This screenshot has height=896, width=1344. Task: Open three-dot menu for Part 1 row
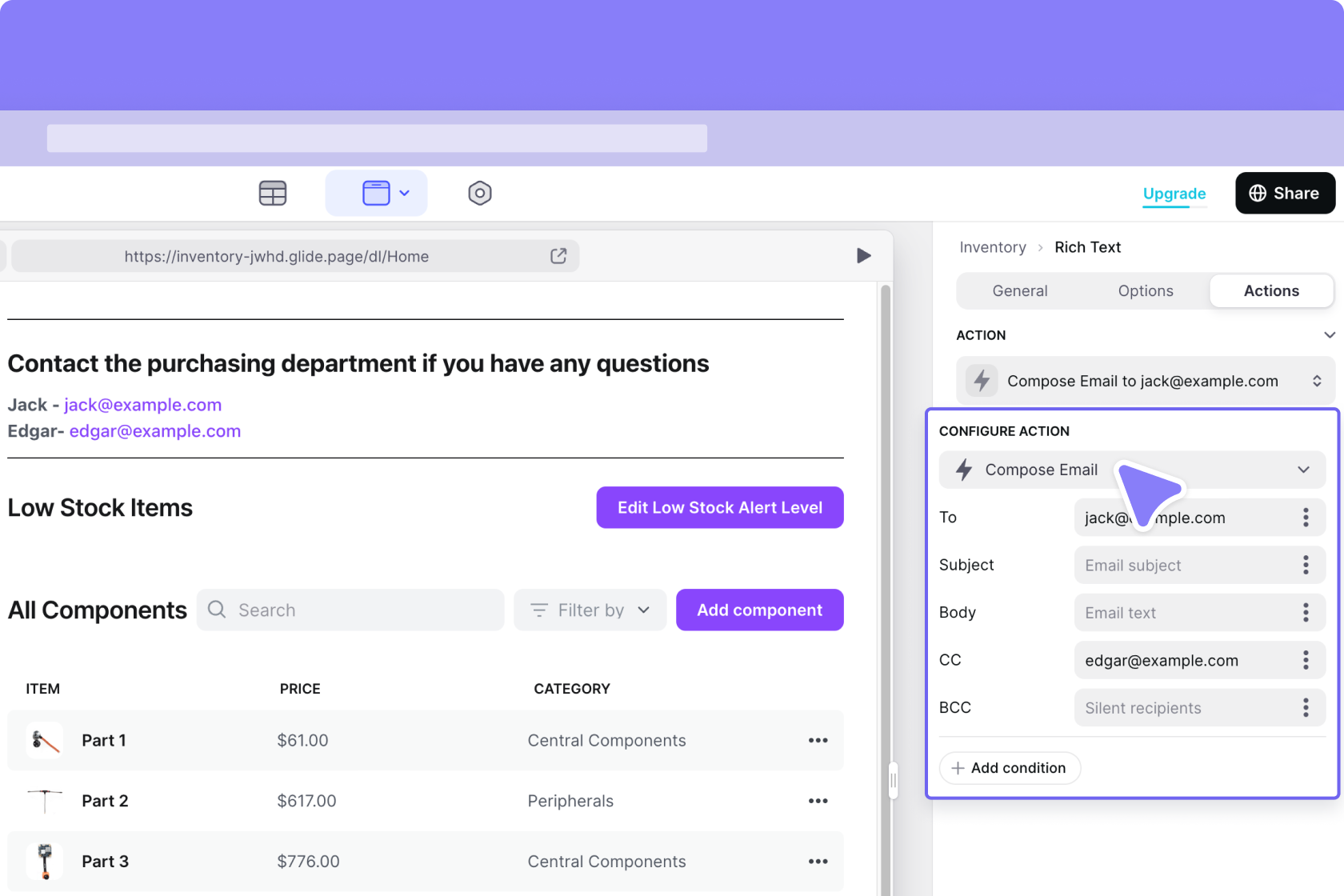[818, 740]
